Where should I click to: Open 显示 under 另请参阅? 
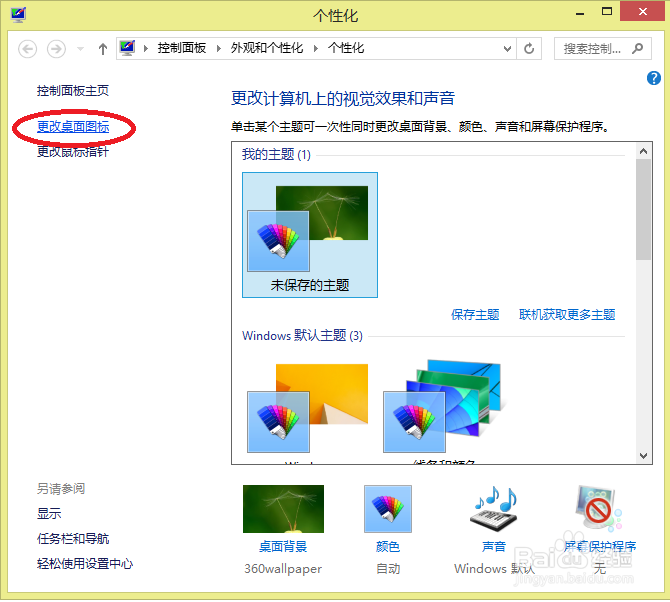pos(49,513)
